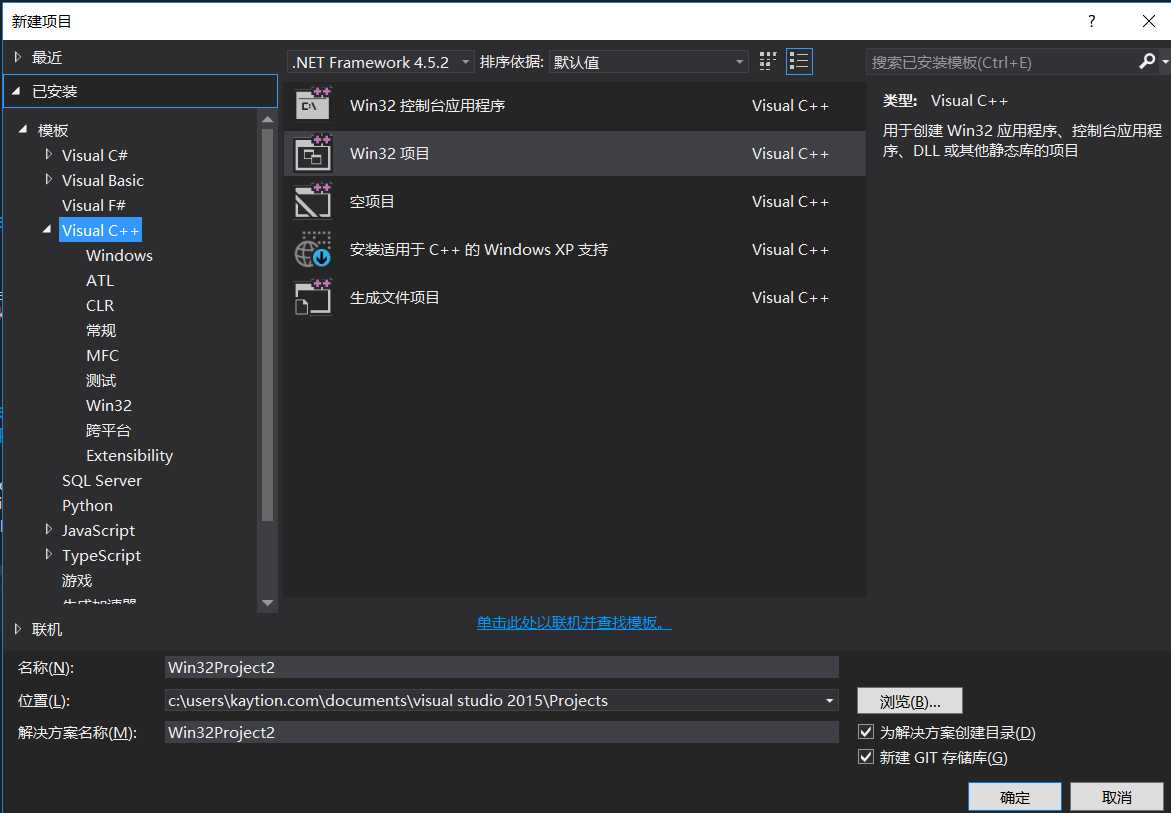Image resolution: width=1171 pixels, height=813 pixels.
Task: Select the Win32 控制台应用程序 template name
Action: click(427, 105)
